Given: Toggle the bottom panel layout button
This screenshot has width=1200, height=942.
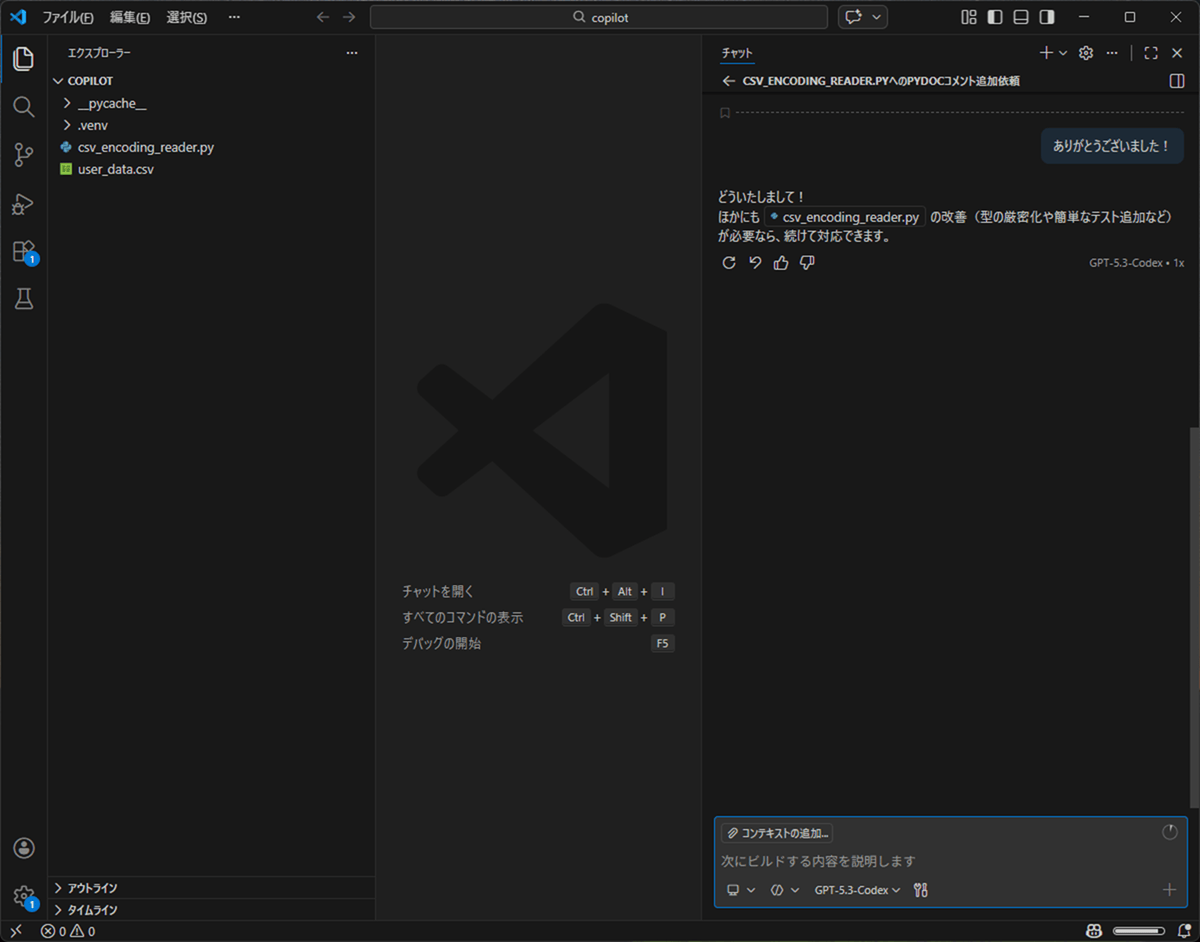Looking at the screenshot, I should [1020, 17].
